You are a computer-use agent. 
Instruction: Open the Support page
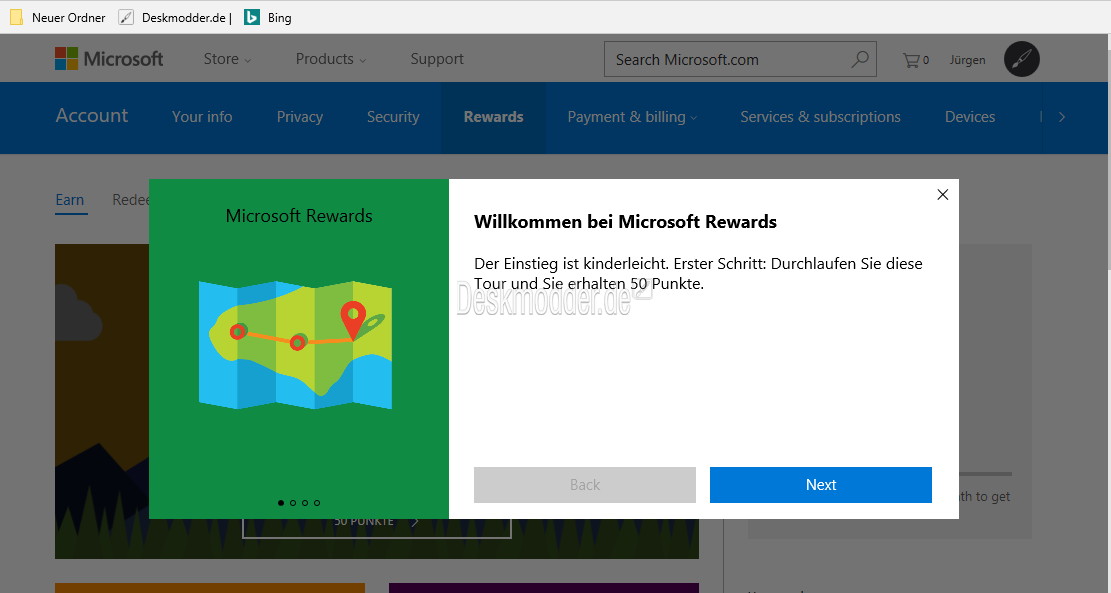[437, 60]
